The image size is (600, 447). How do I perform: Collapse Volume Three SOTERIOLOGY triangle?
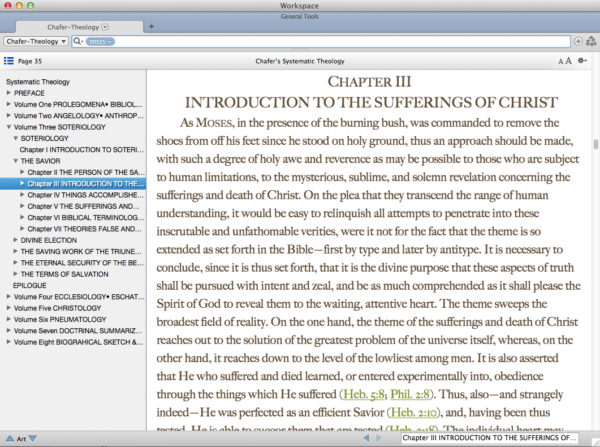[x=8, y=127]
